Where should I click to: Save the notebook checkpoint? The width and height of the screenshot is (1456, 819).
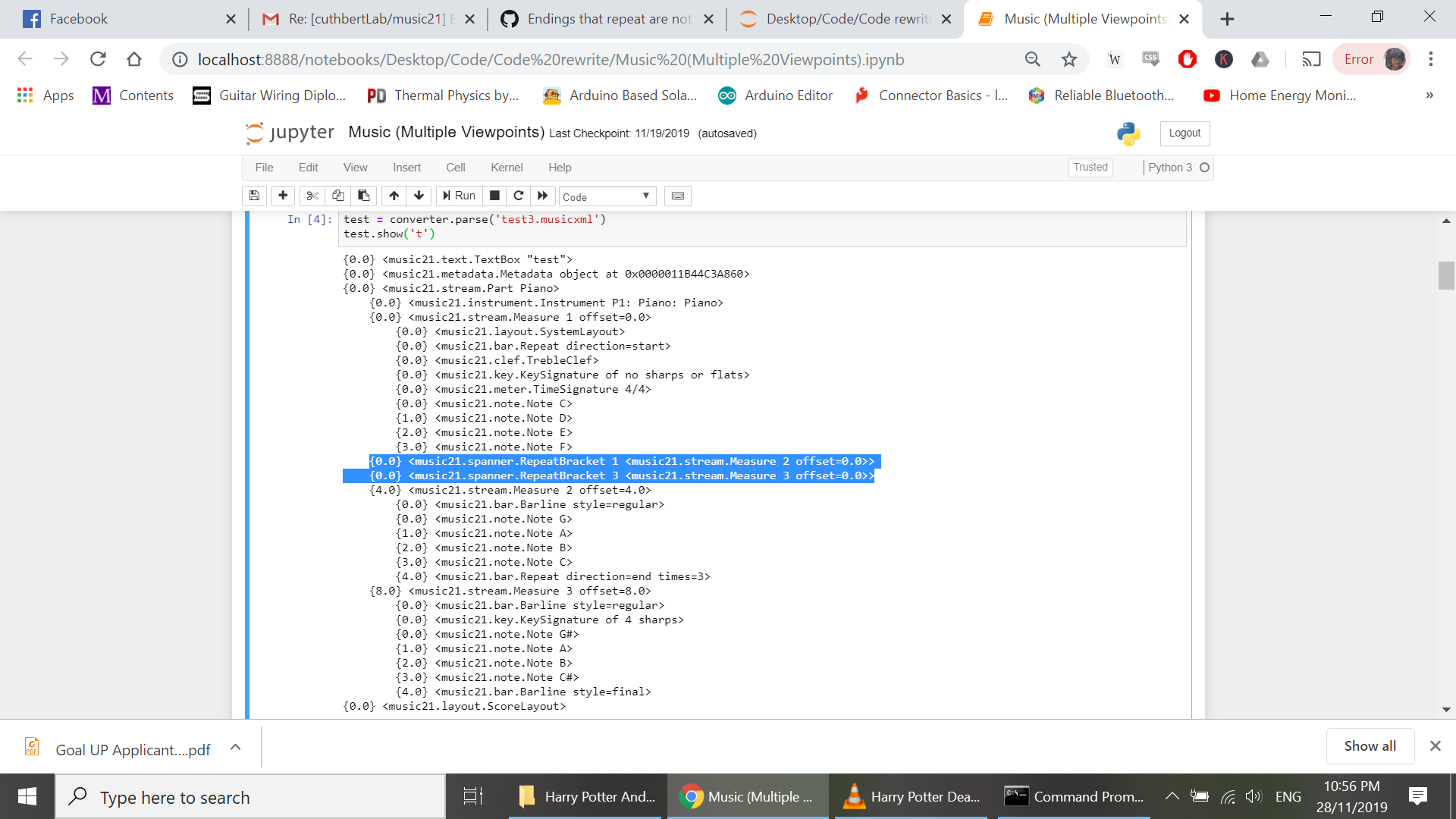coord(254,196)
